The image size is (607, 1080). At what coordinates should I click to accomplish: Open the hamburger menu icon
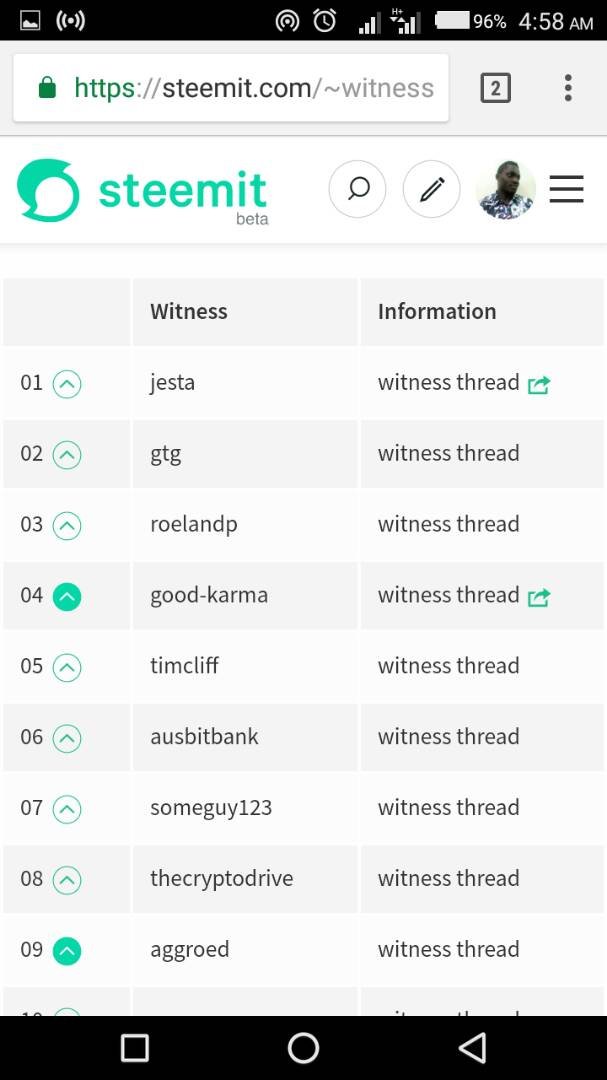coord(566,189)
